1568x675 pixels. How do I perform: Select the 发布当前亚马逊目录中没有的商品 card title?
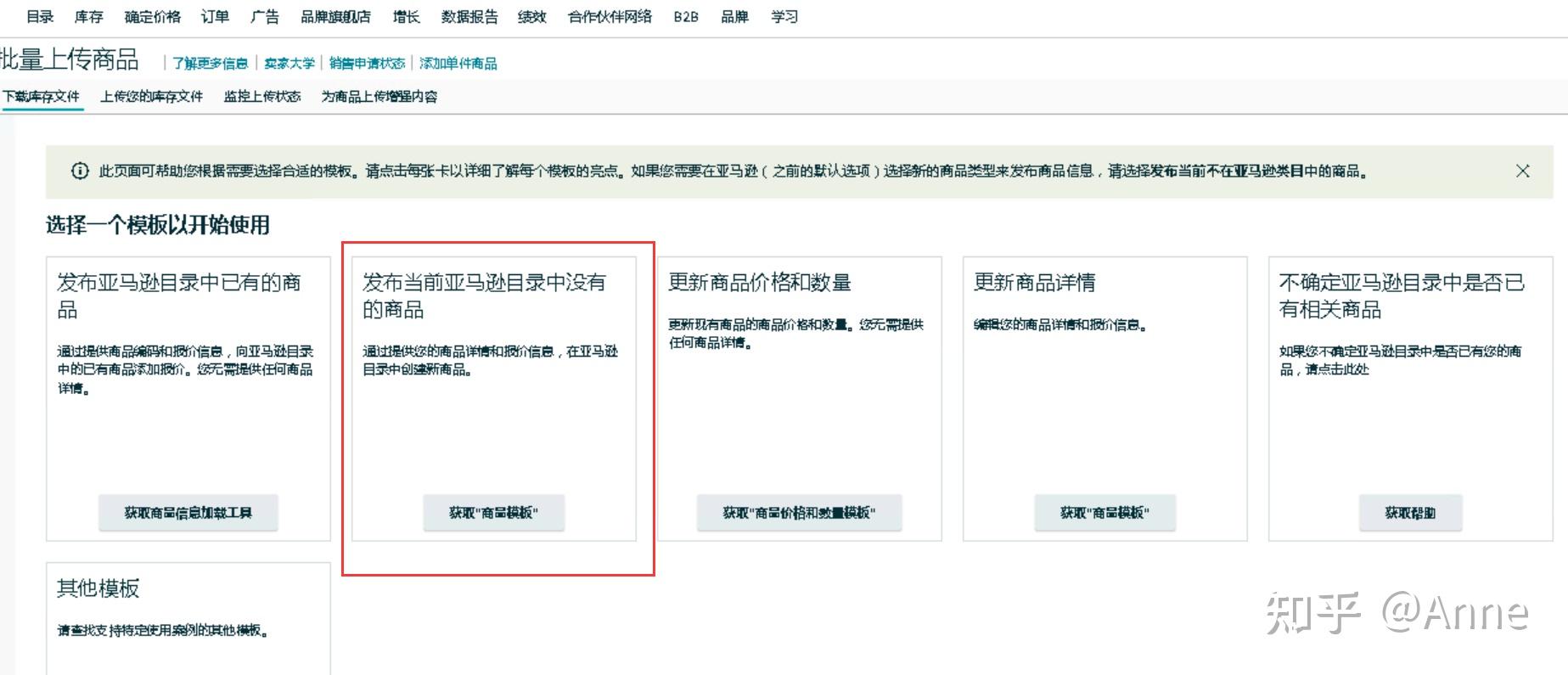point(484,295)
